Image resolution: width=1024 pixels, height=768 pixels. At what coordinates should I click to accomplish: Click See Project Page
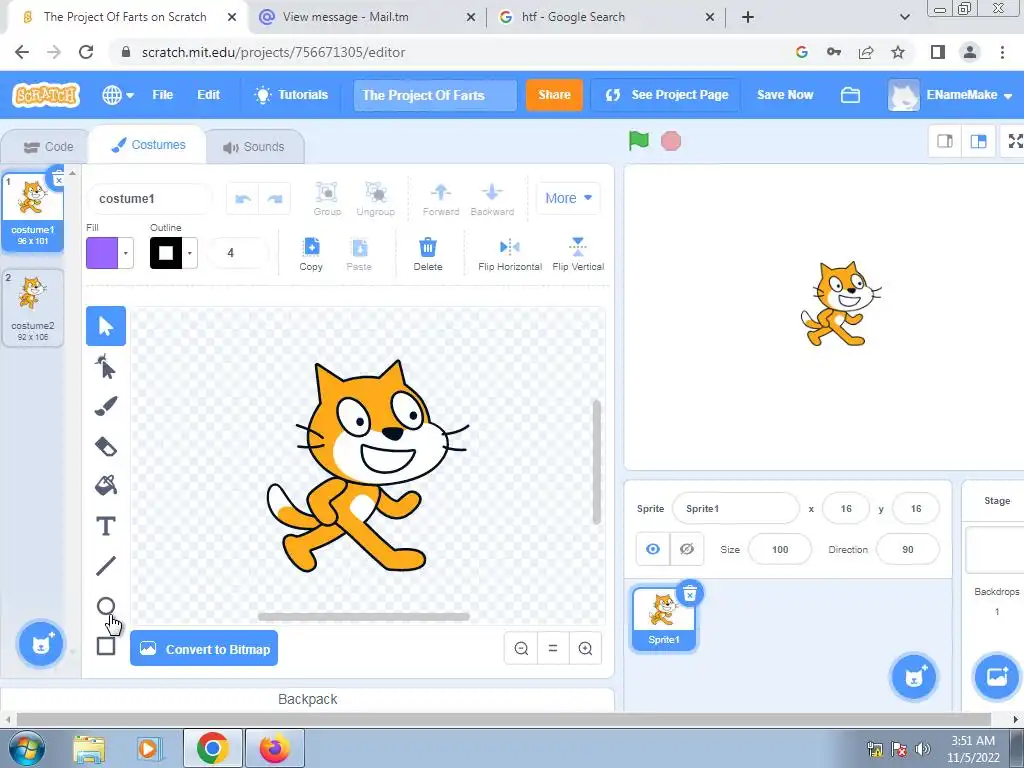(665, 95)
